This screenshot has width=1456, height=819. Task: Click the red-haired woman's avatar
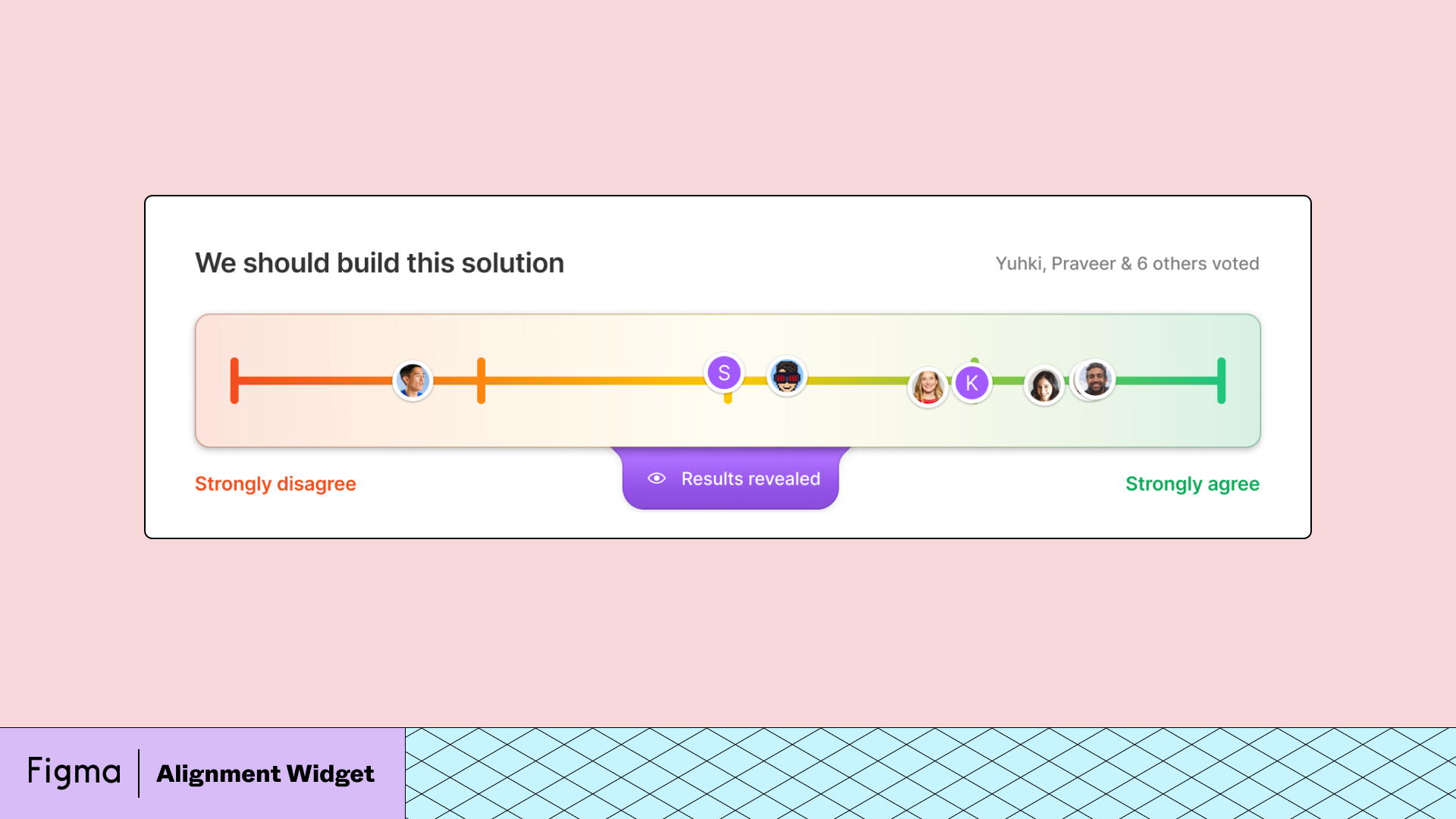pos(927,387)
